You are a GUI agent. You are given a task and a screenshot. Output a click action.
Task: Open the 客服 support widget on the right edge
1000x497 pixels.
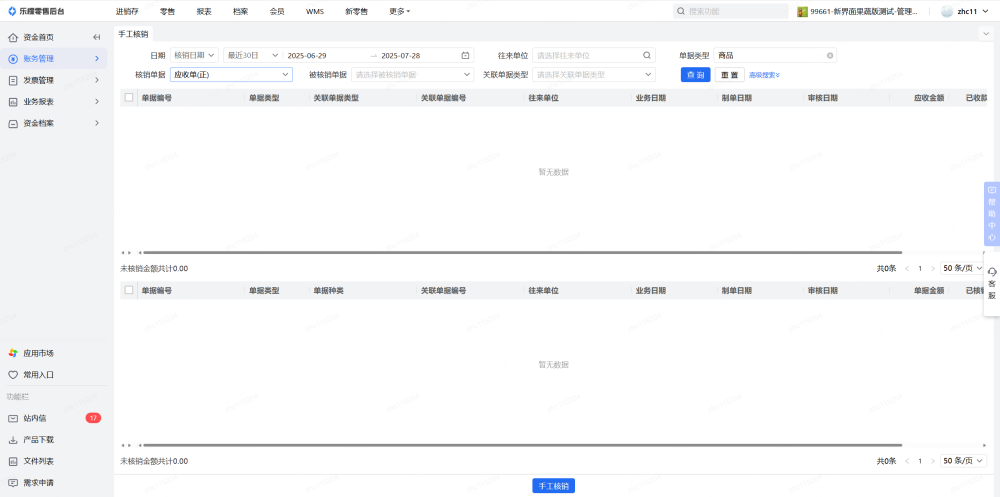pos(991,283)
